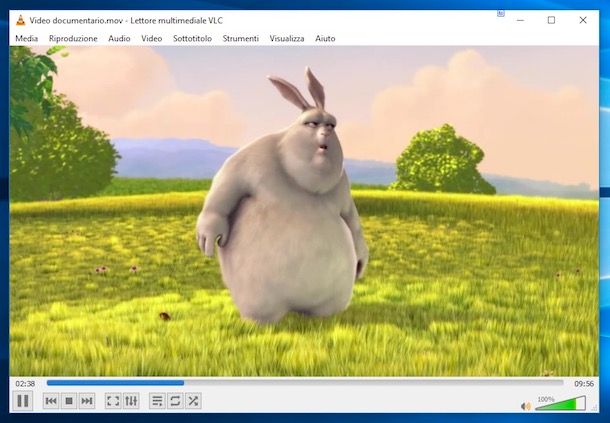Skip to the next media item
This screenshot has height=423, width=610.
(87, 401)
